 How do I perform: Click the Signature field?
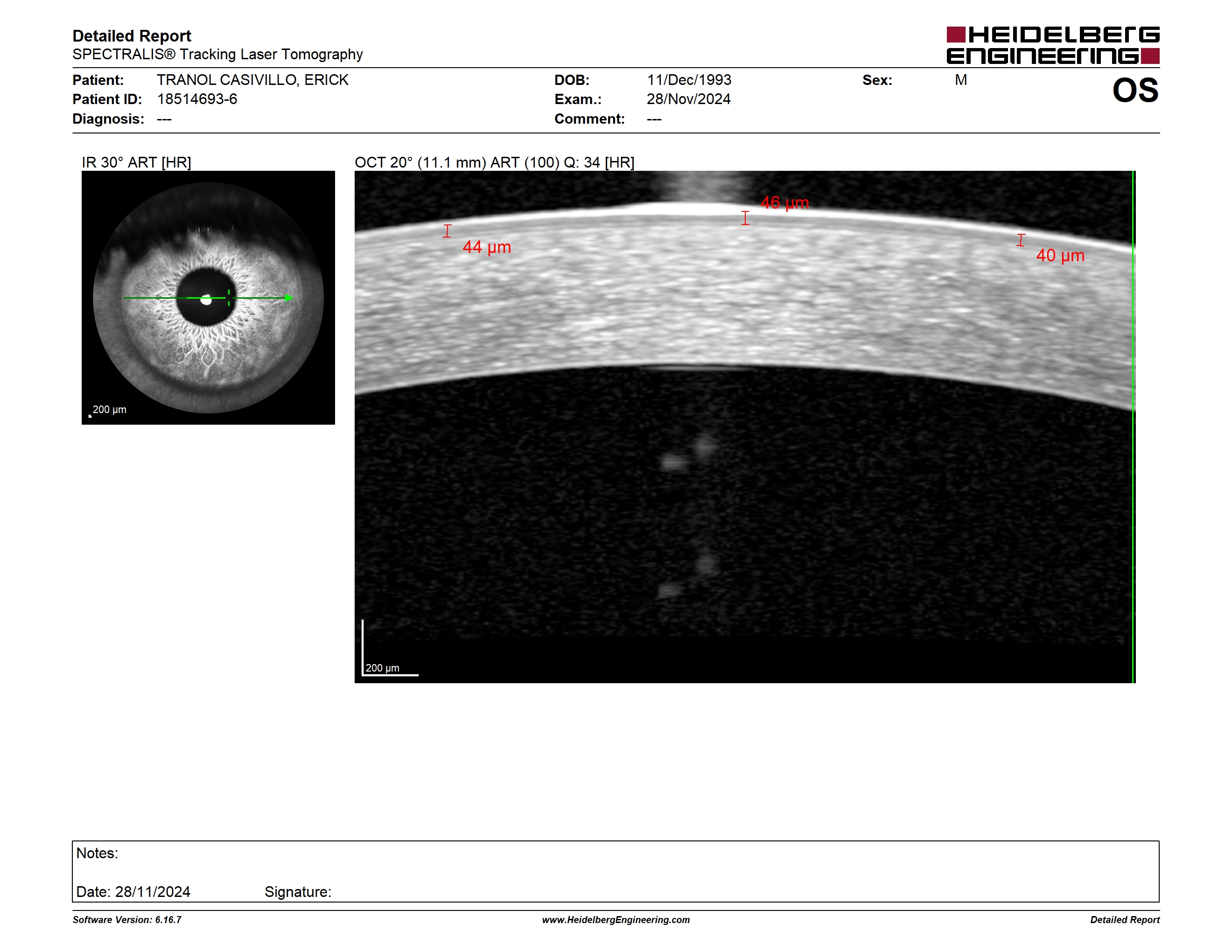[298, 892]
